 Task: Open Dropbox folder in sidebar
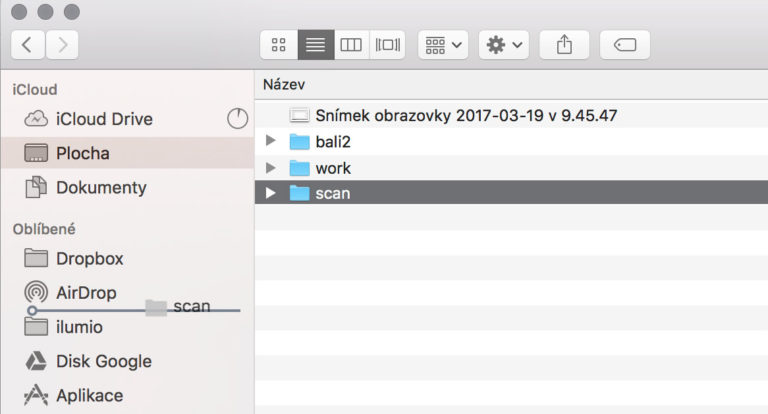click(x=89, y=258)
